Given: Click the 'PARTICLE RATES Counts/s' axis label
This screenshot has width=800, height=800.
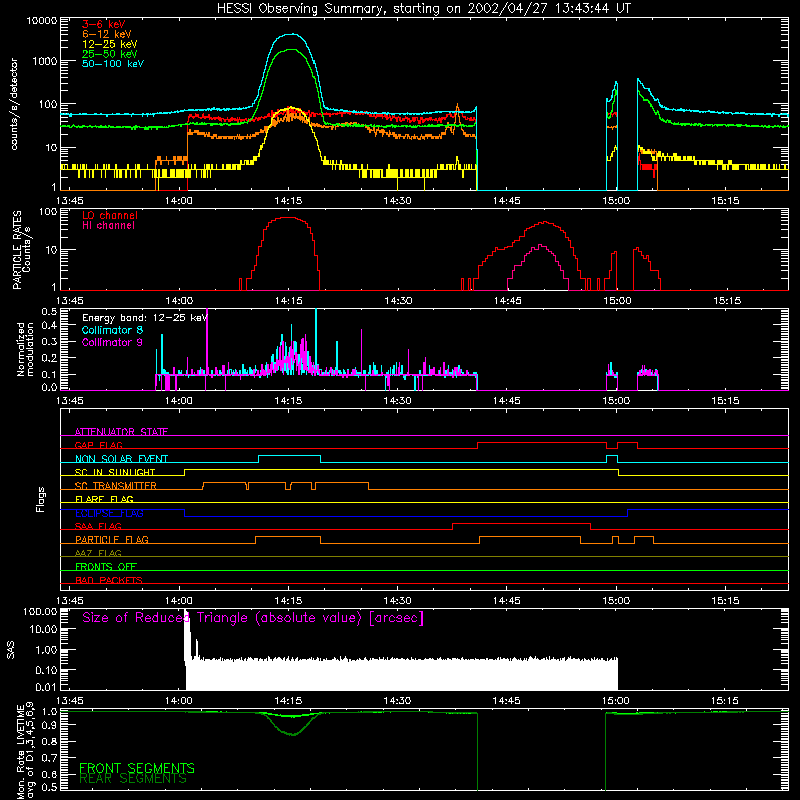Looking at the screenshot, I should click(x=21, y=249).
